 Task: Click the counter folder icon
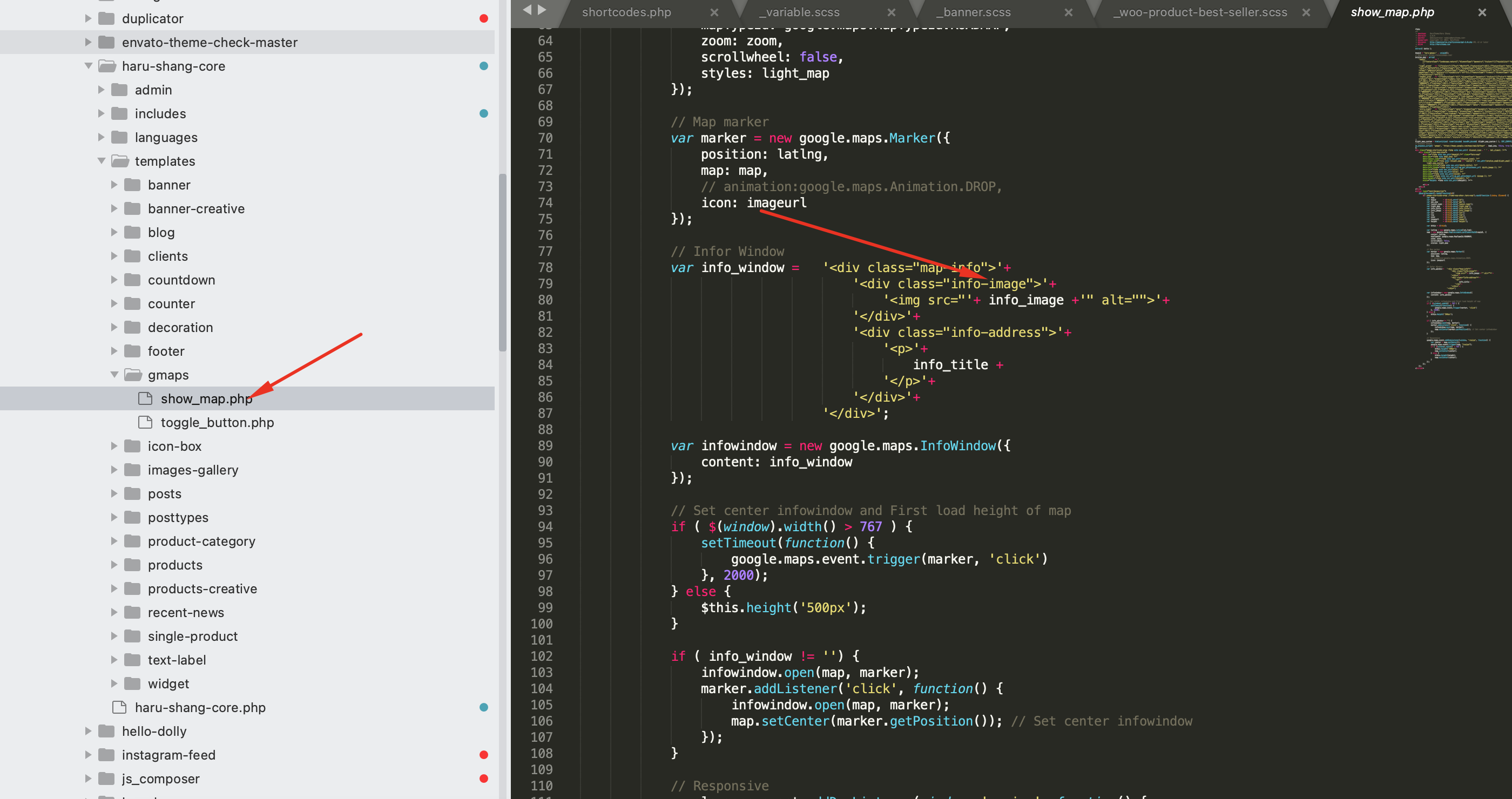click(133, 303)
